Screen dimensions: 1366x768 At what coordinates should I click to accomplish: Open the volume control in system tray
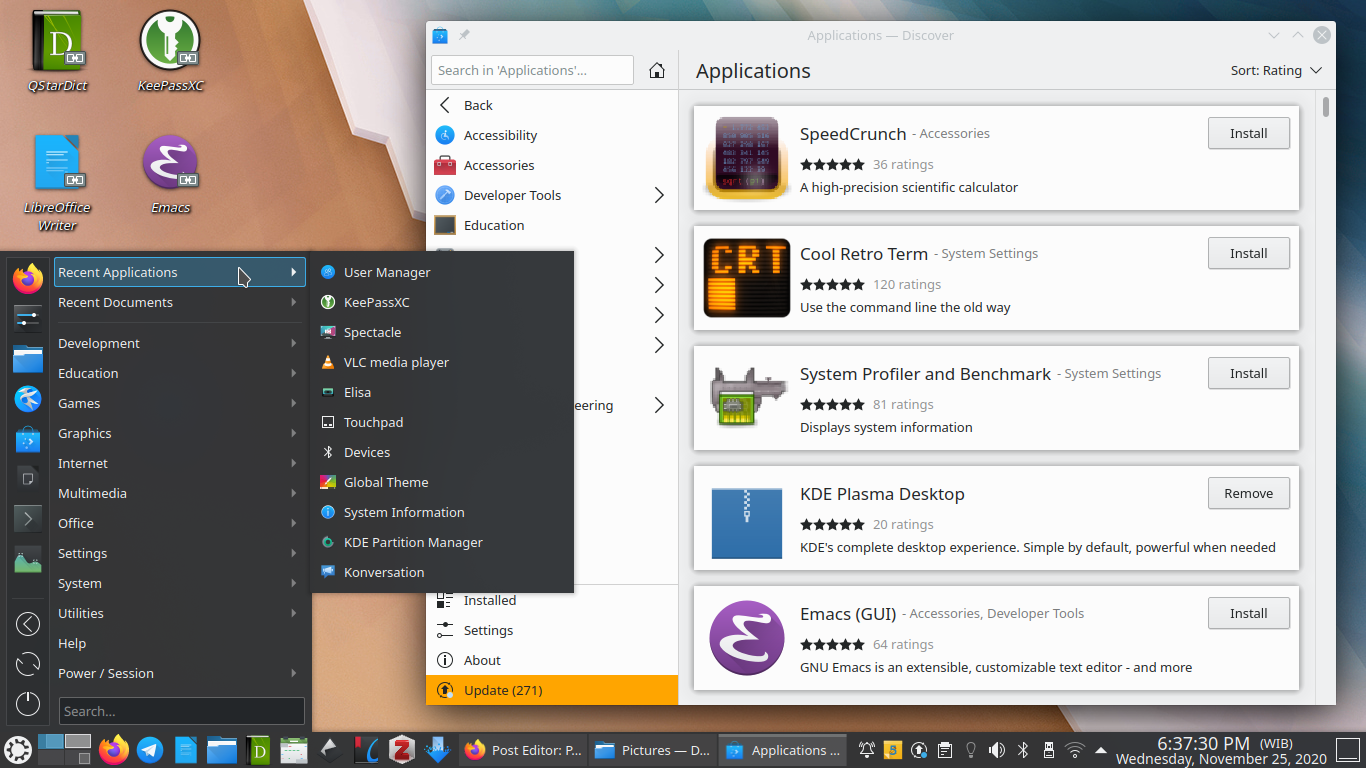996,750
